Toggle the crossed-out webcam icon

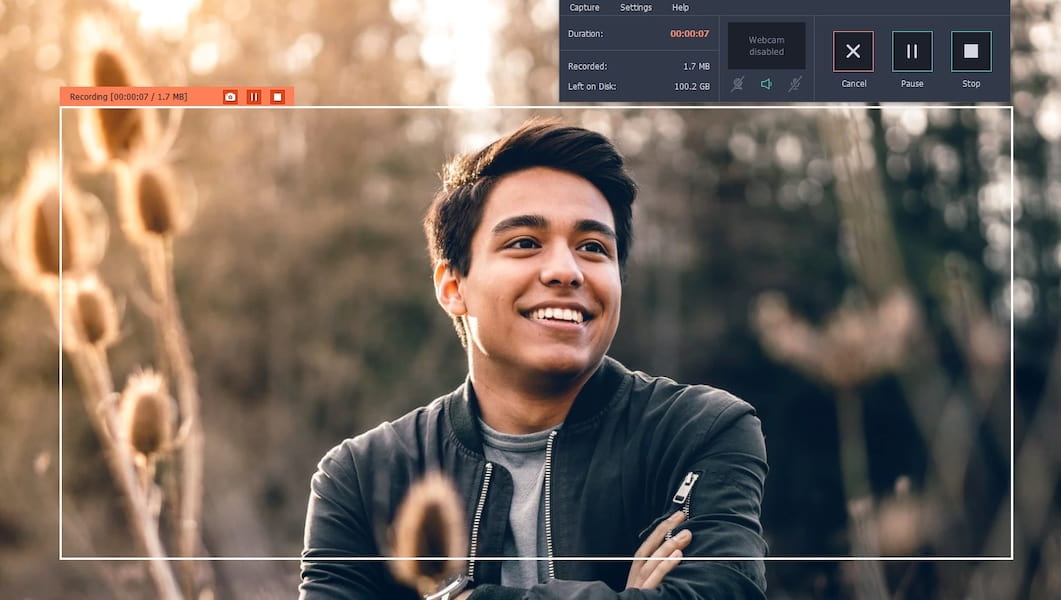[x=737, y=85]
